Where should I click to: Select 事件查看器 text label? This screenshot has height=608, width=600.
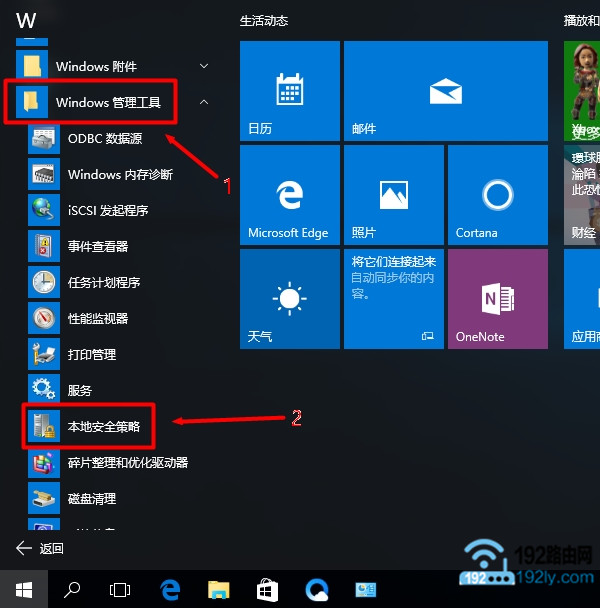(x=98, y=246)
